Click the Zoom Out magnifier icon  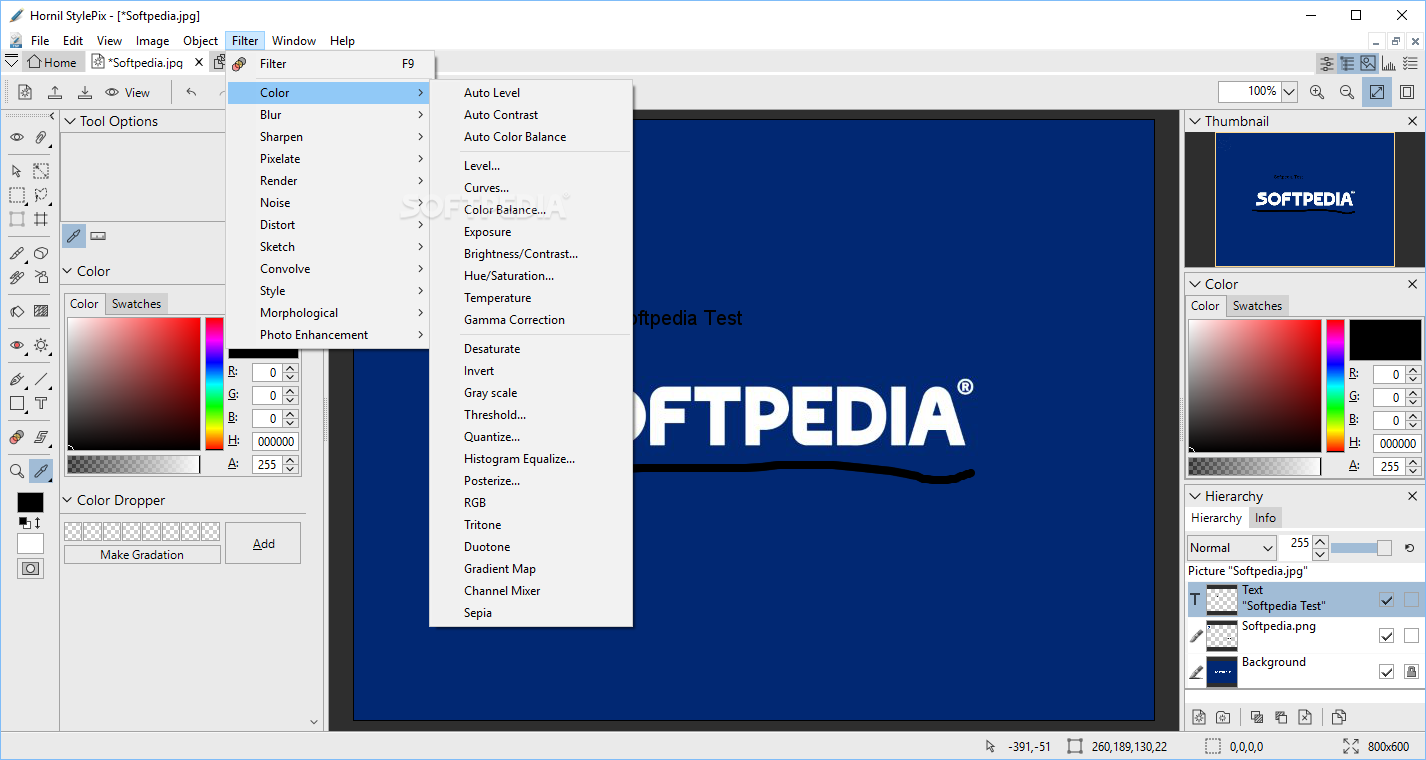click(x=1347, y=92)
